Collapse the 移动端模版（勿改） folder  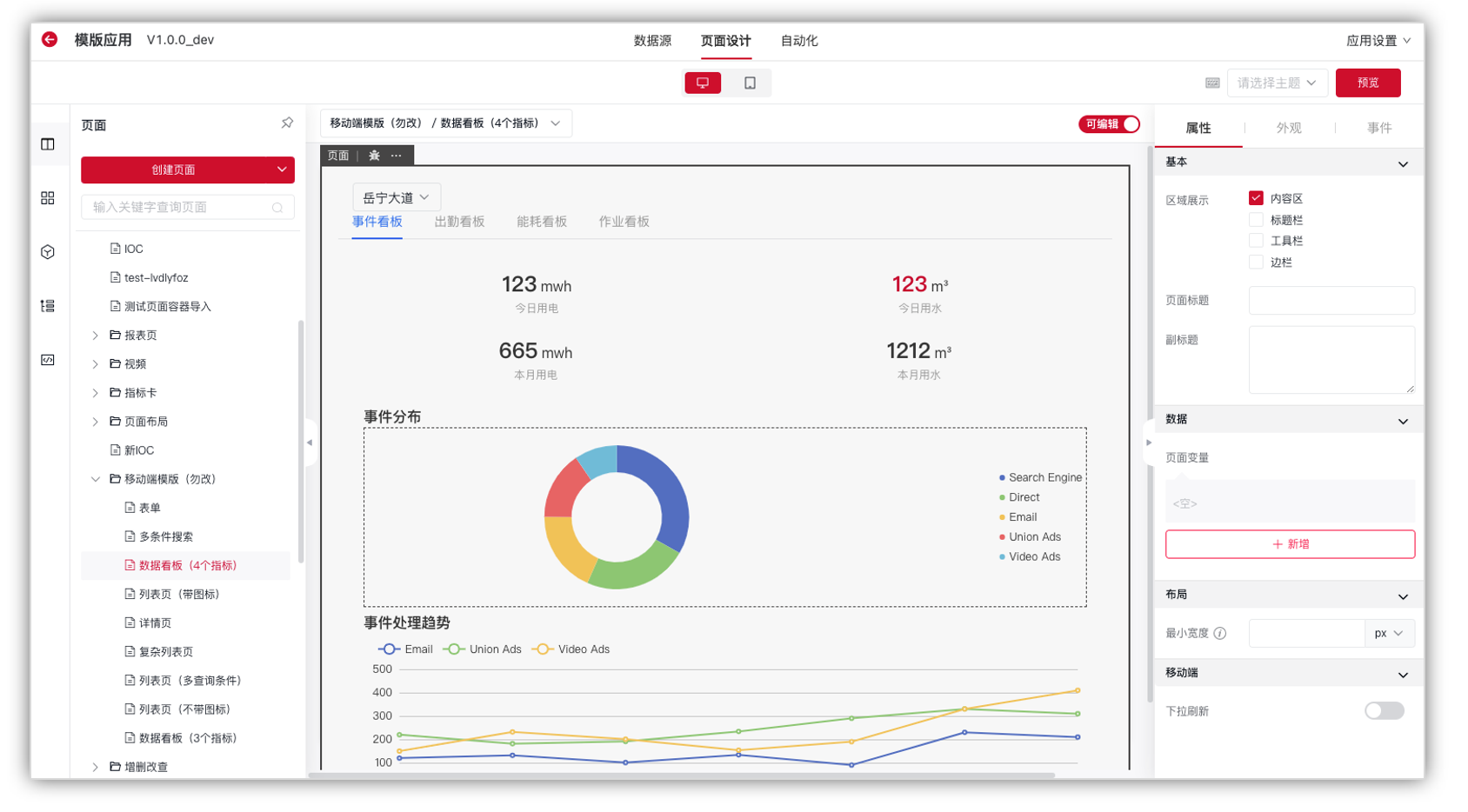[96, 479]
